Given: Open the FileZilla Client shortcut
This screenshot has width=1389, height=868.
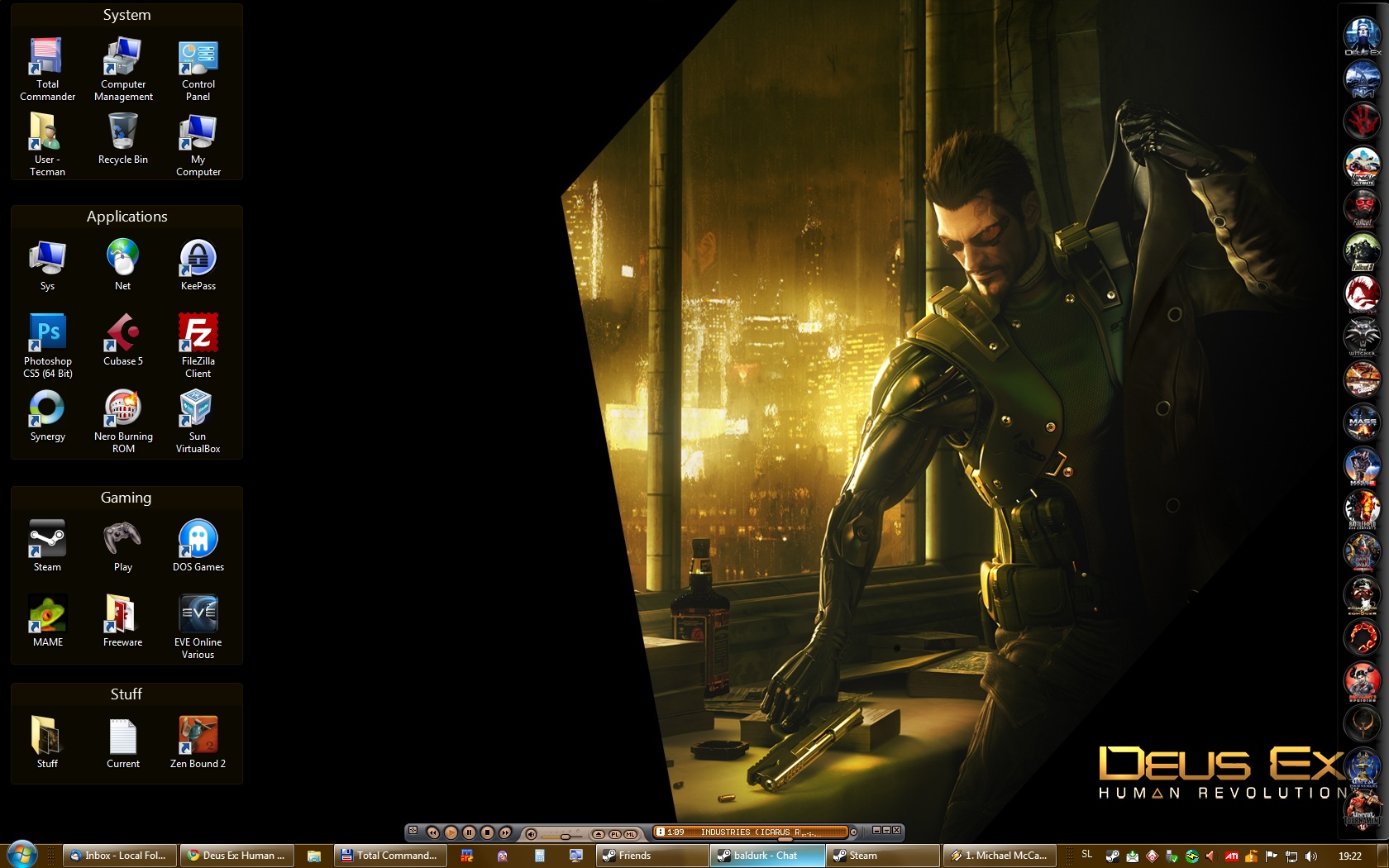Looking at the screenshot, I should point(198,333).
